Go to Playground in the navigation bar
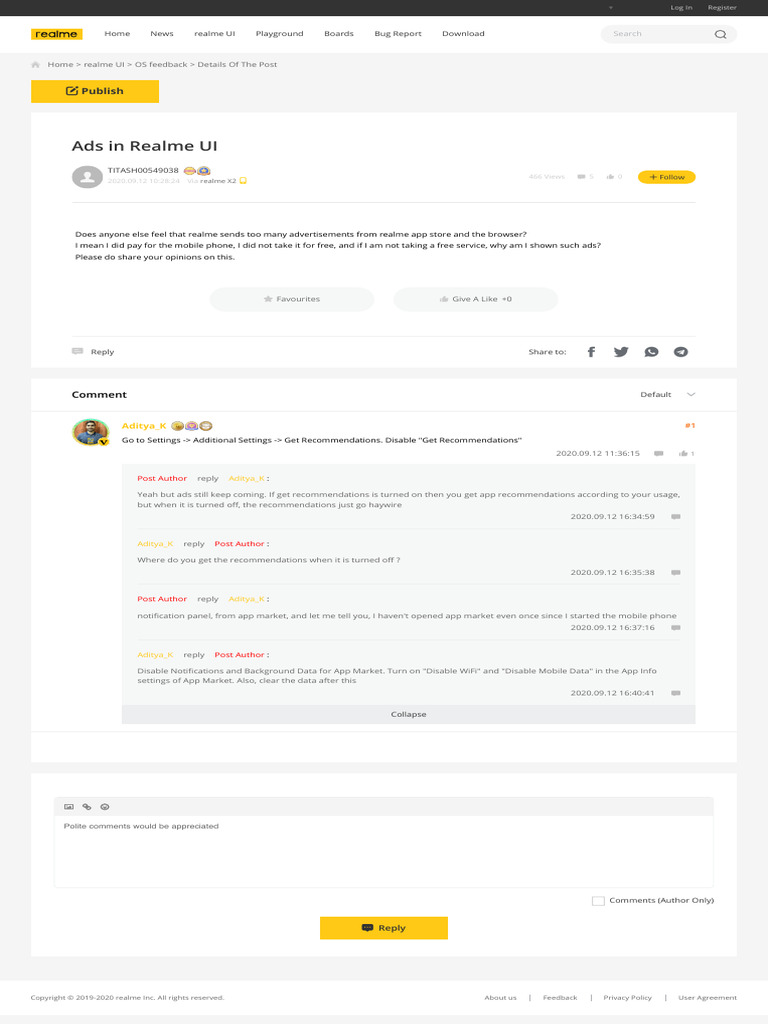 tap(279, 34)
